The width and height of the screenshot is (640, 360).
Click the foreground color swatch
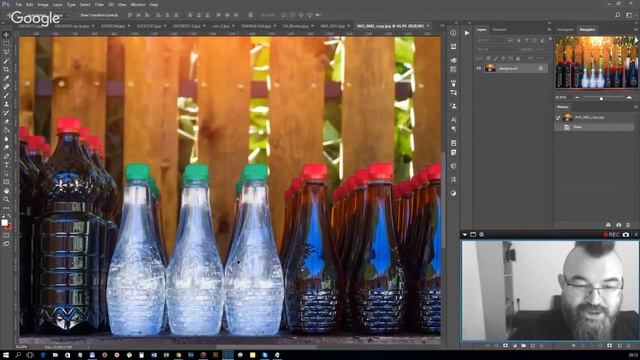[x=4, y=222]
